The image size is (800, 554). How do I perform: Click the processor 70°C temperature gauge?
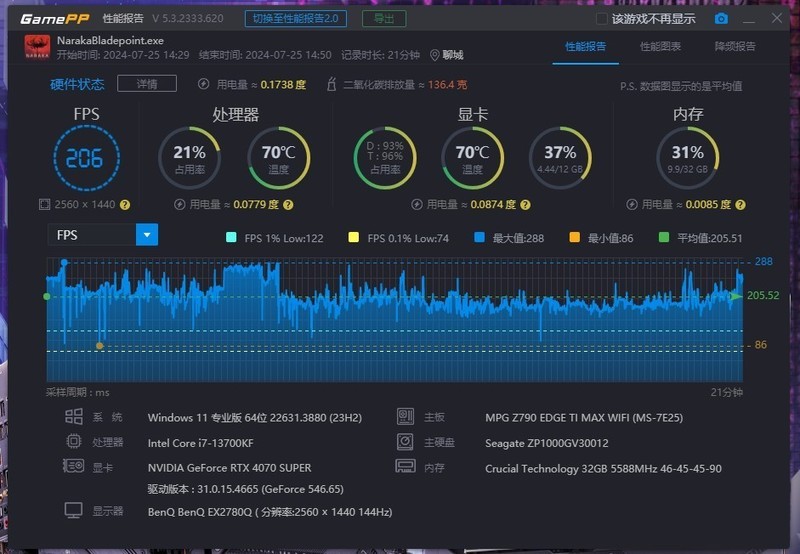coord(279,158)
